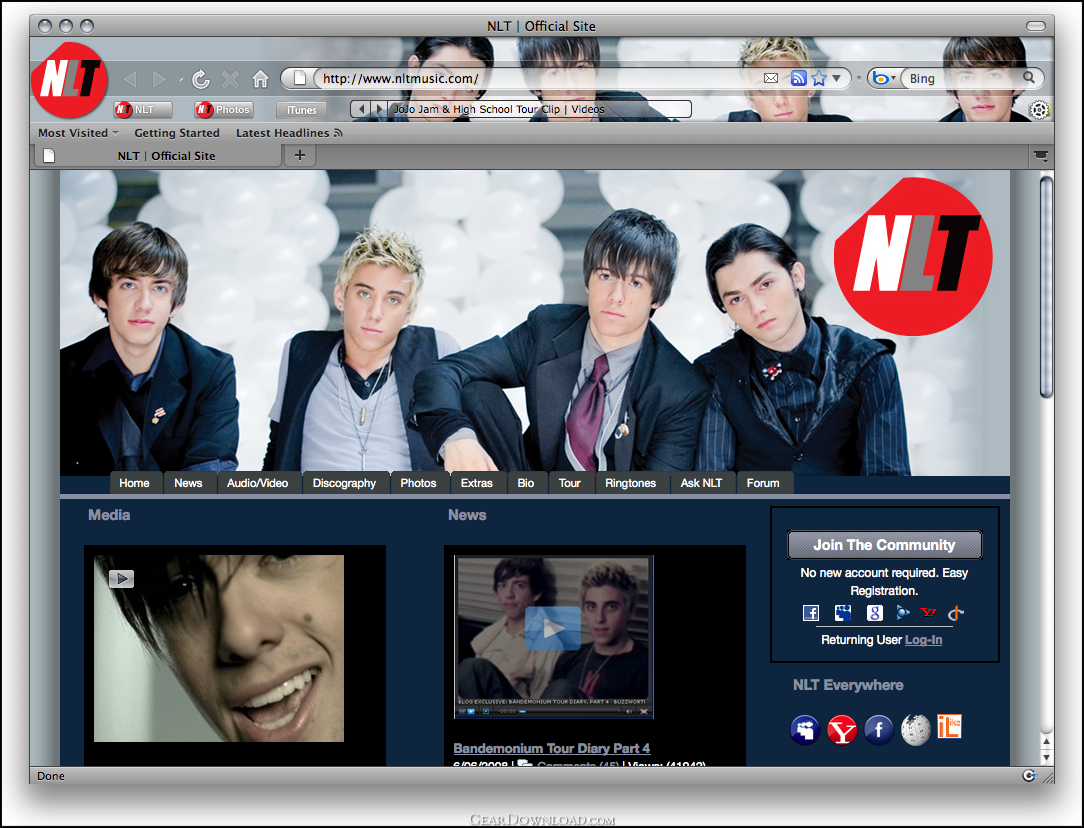Bookmark the page with the star icon

819,78
